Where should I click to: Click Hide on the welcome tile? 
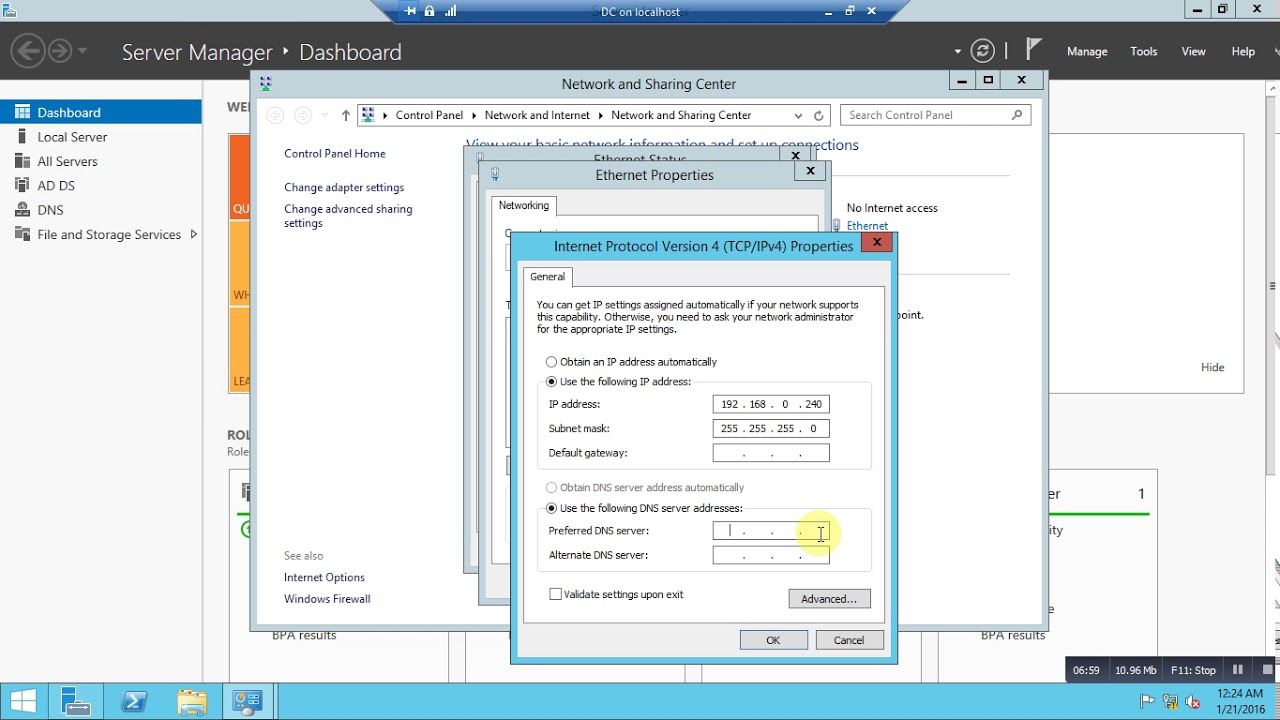[x=1212, y=367]
